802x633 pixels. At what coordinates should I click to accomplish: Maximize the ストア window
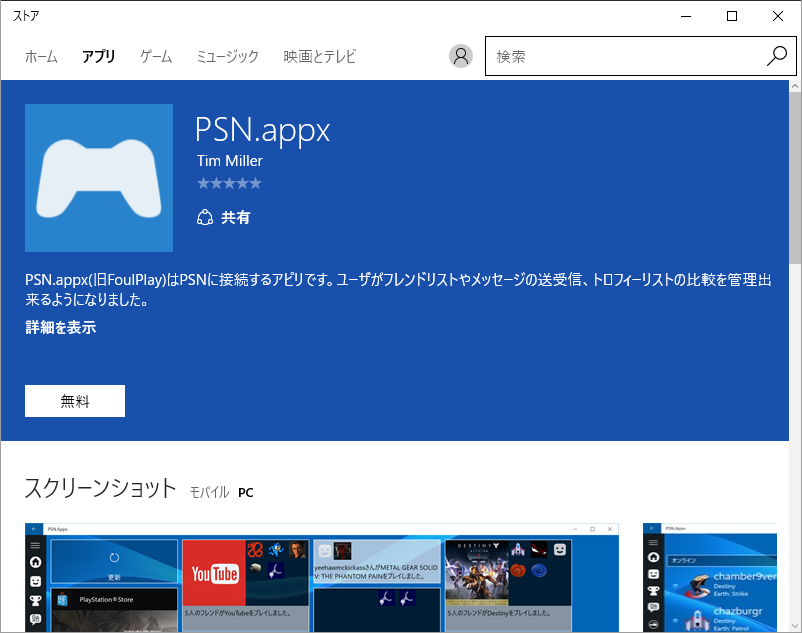[x=732, y=16]
